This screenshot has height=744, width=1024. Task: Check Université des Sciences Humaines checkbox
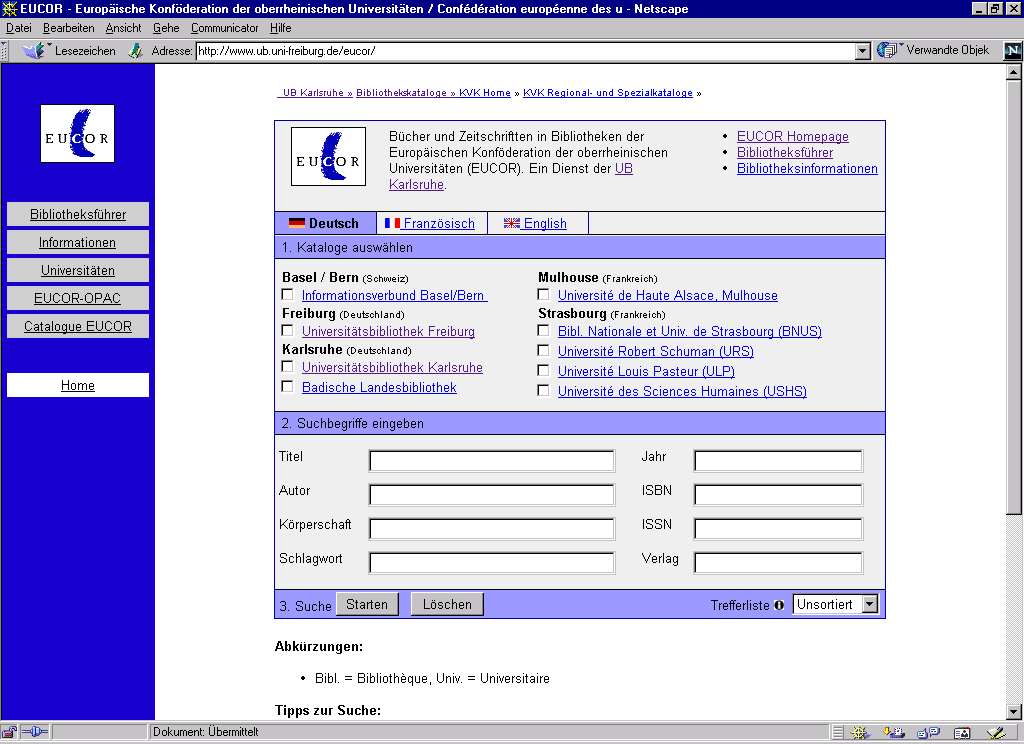click(543, 391)
